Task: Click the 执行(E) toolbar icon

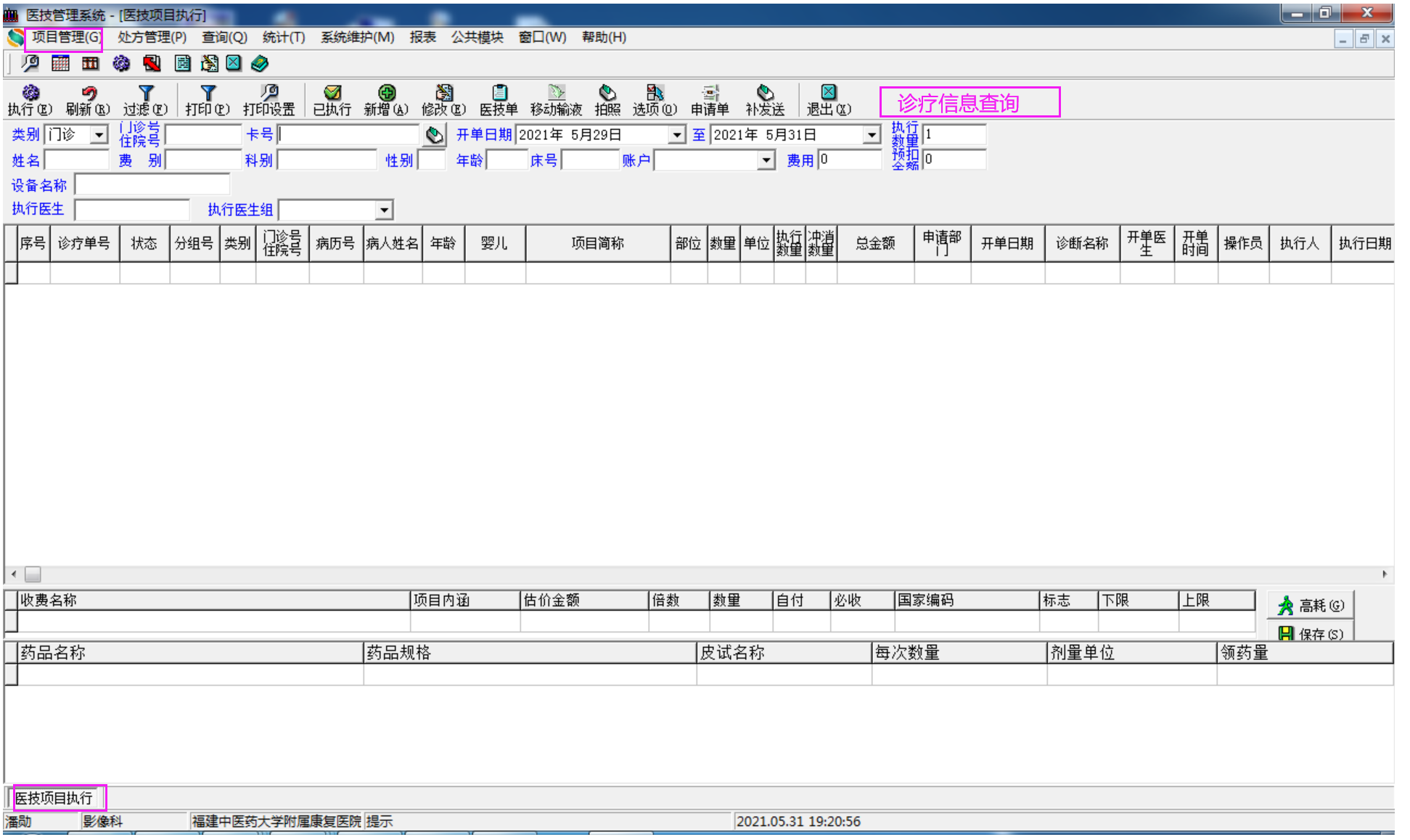Action: [30, 99]
